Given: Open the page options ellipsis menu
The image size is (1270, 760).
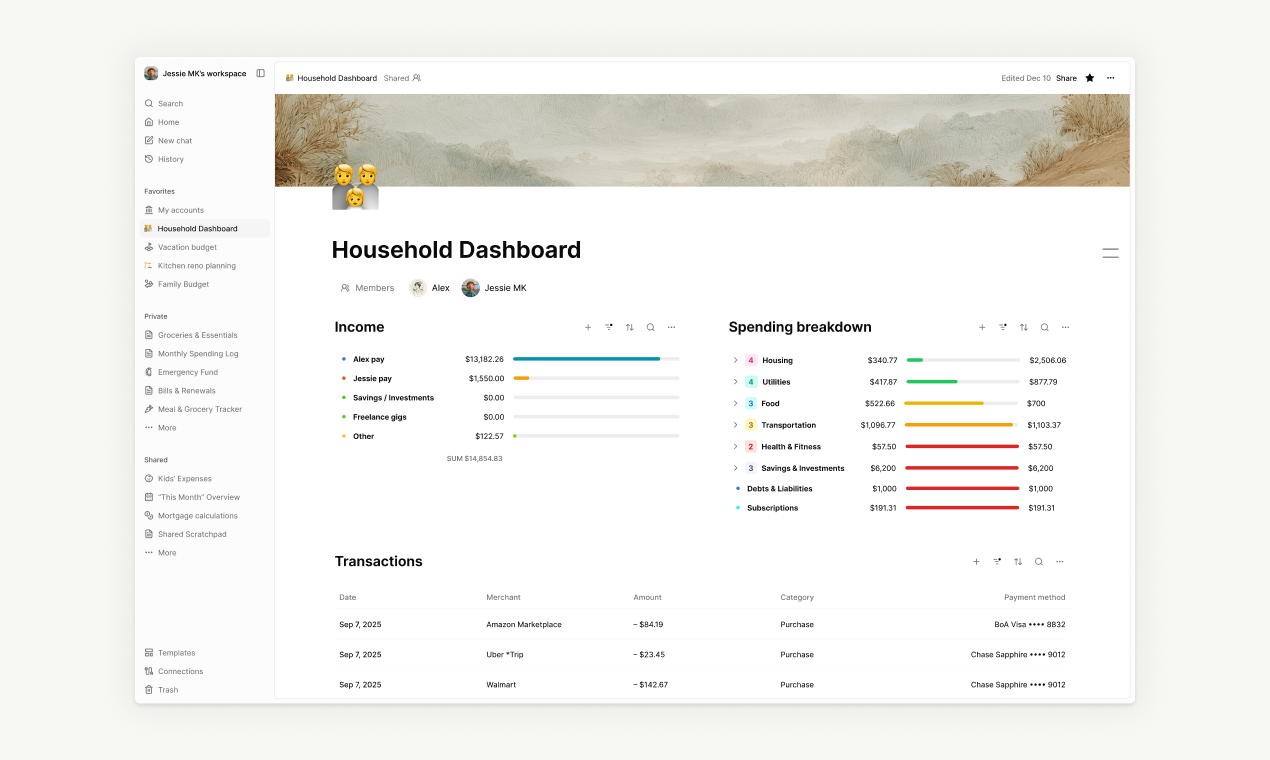Looking at the screenshot, I should point(1110,78).
